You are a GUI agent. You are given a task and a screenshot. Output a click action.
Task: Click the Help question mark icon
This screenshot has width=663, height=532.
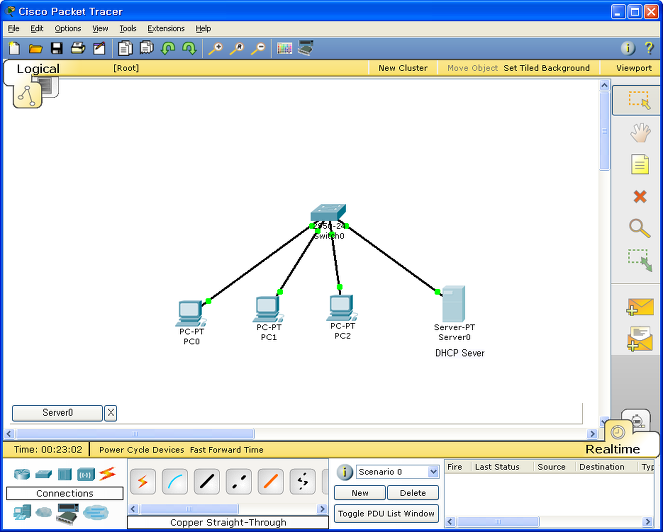[649, 48]
